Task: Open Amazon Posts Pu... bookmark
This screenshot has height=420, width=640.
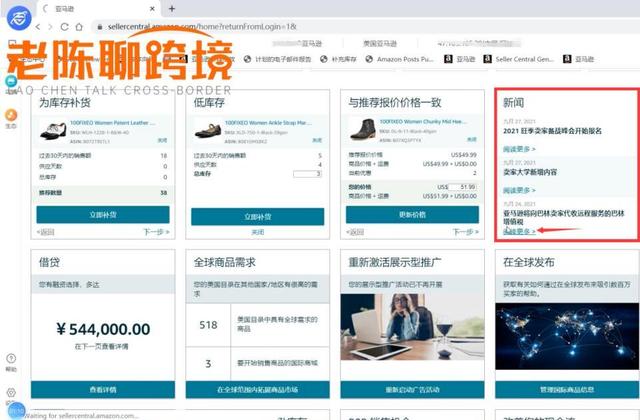Action: tap(399, 59)
